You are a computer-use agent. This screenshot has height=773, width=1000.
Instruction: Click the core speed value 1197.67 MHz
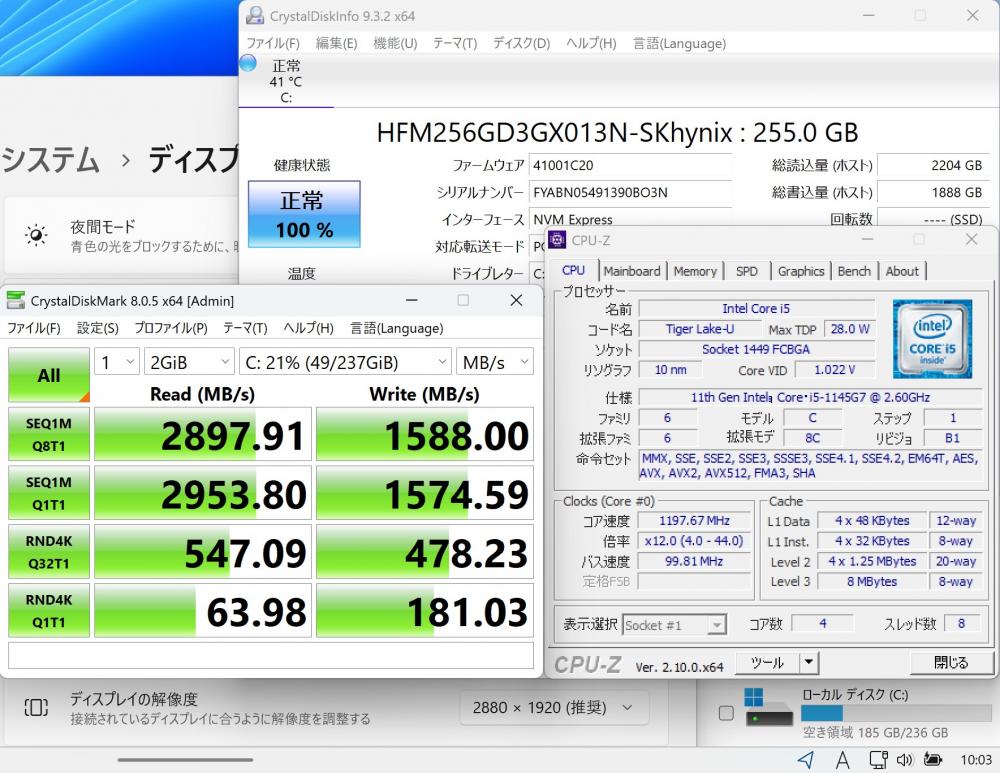coord(695,520)
